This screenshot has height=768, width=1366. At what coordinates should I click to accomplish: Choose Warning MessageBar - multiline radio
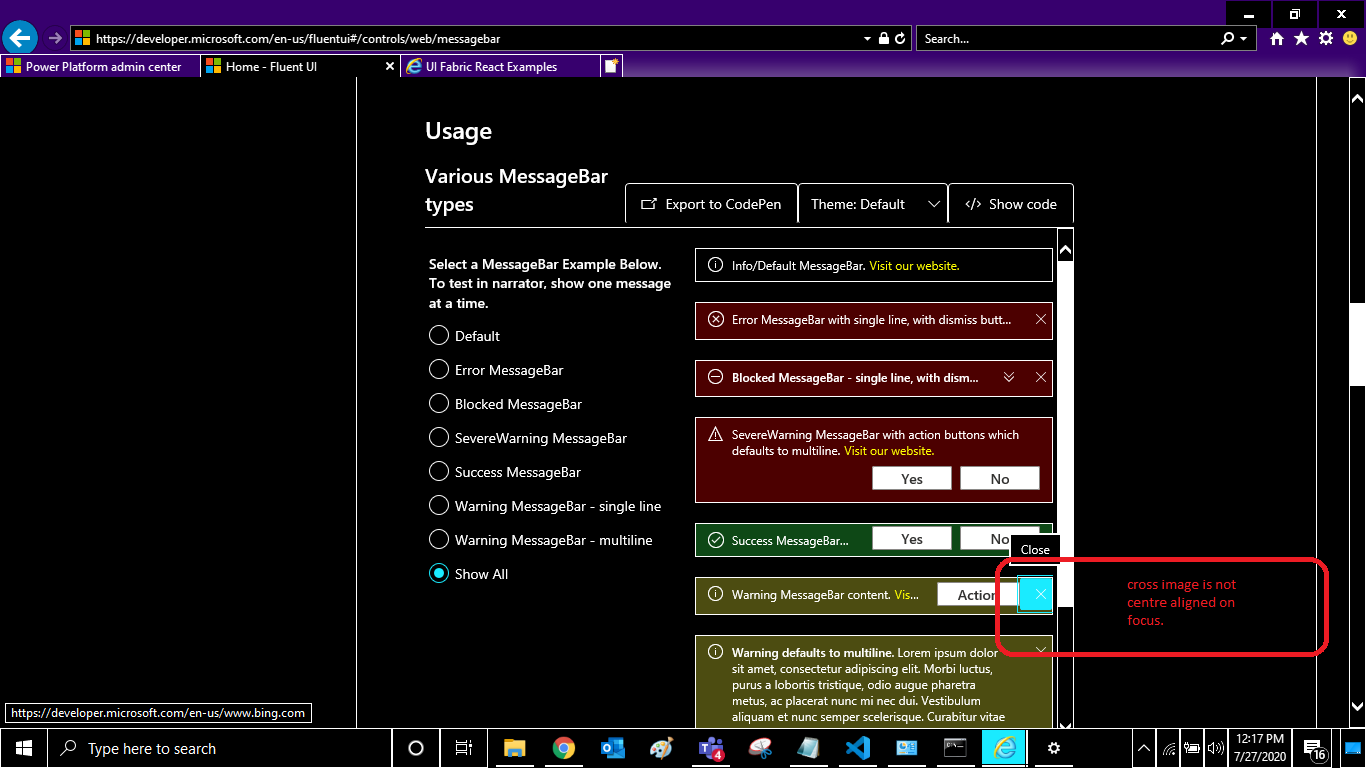tap(438, 539)
